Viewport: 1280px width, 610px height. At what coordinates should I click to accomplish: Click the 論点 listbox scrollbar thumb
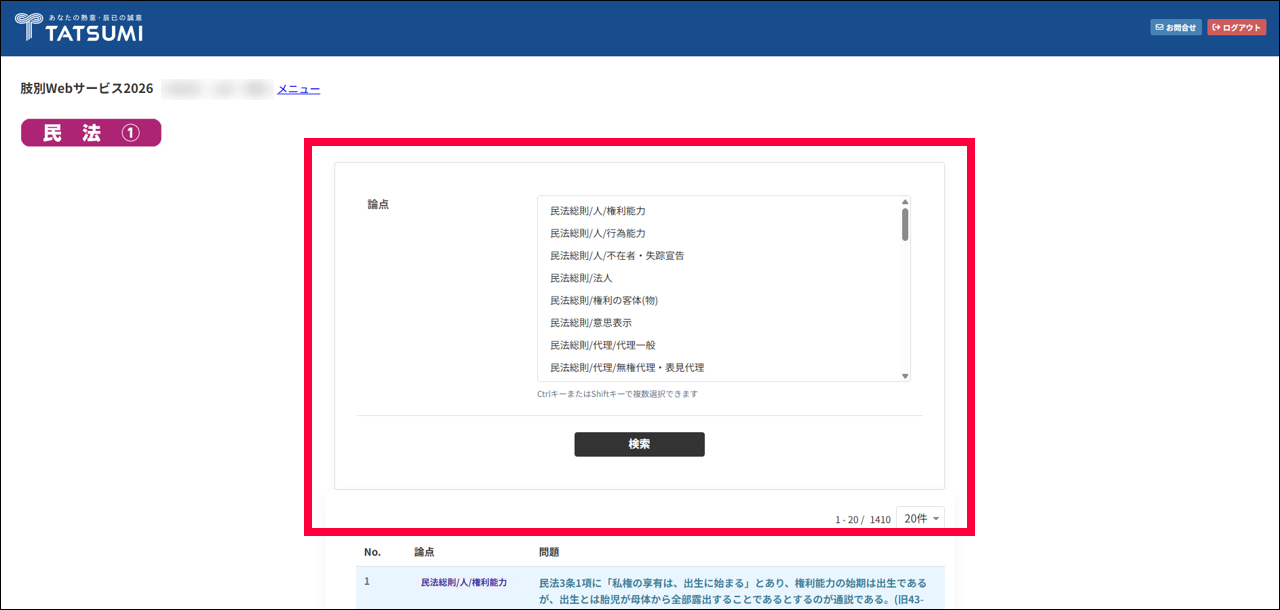[905, 224]
